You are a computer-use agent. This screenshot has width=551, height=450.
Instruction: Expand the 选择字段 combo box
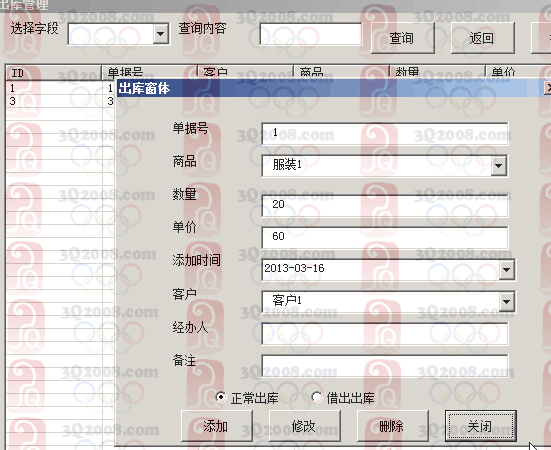coord(160,34)
